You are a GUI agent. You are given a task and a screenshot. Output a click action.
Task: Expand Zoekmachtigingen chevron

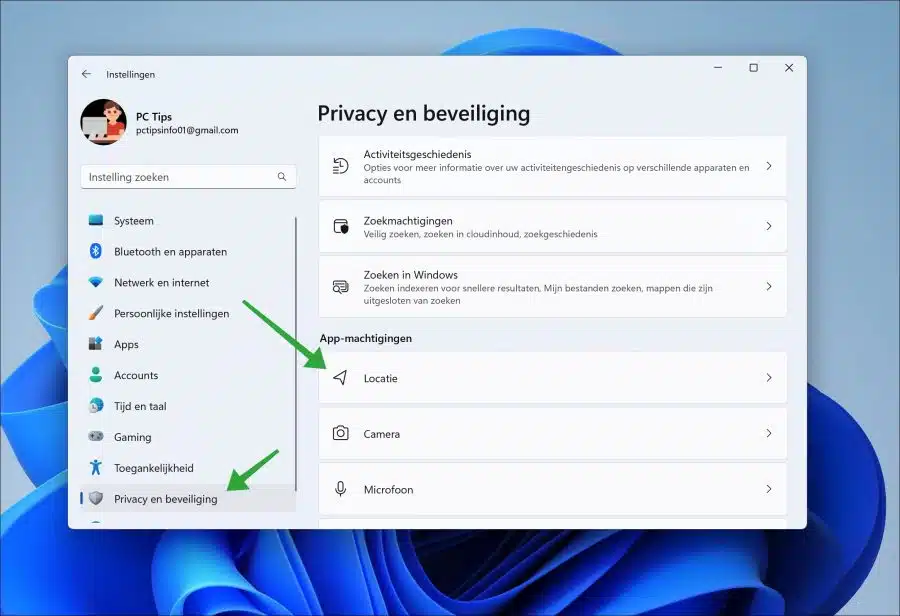pyautogui.click(x=769, y=226)
